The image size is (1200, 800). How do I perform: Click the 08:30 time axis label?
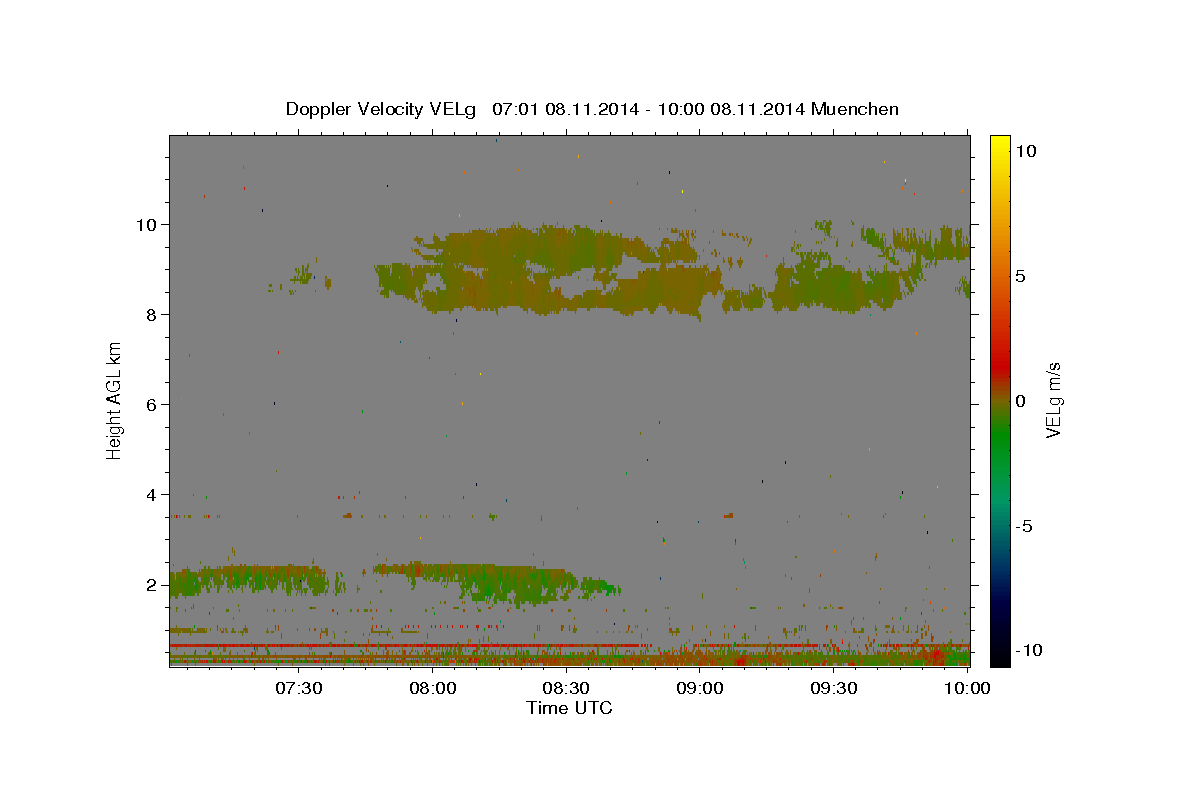[x=566, y=688]
